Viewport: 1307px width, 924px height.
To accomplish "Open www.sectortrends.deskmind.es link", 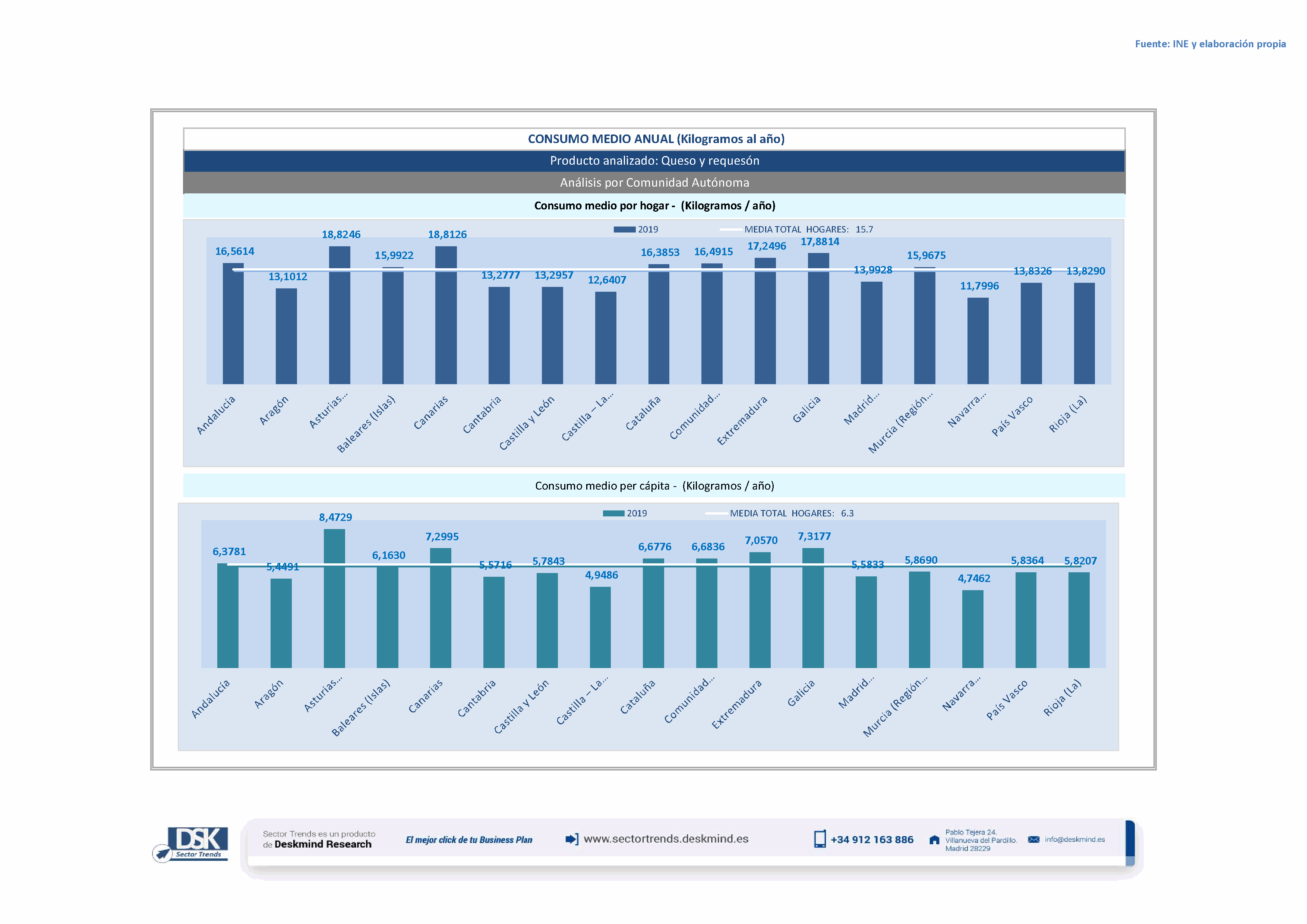I will pos(666,839).
